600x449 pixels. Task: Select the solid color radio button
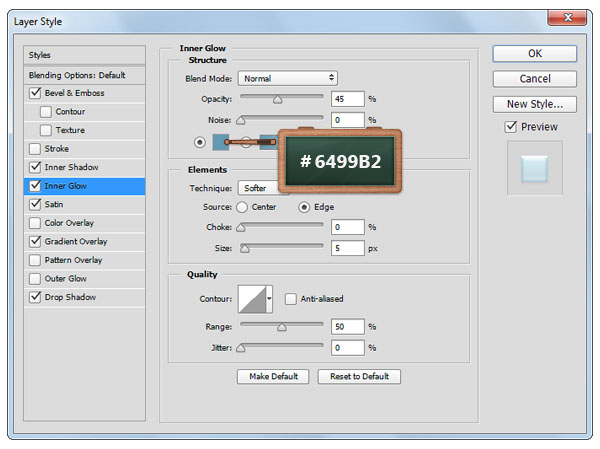199,142
